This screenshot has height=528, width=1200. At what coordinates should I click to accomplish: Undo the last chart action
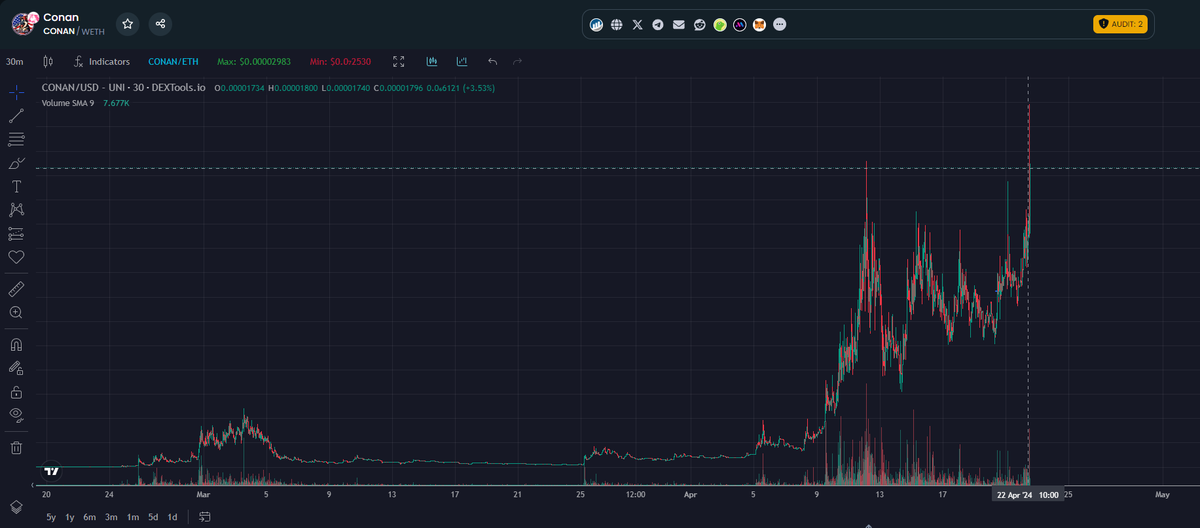(x=492, y=62)
